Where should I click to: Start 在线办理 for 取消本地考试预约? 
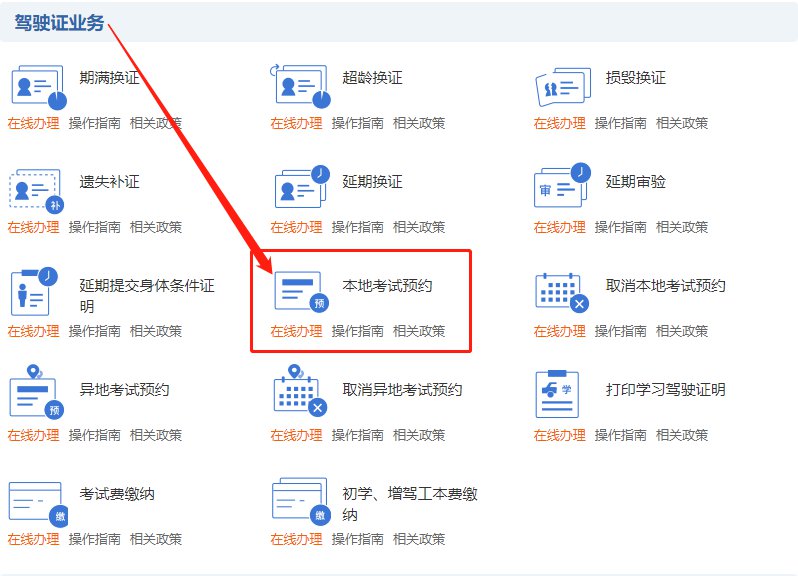(559, 331)
